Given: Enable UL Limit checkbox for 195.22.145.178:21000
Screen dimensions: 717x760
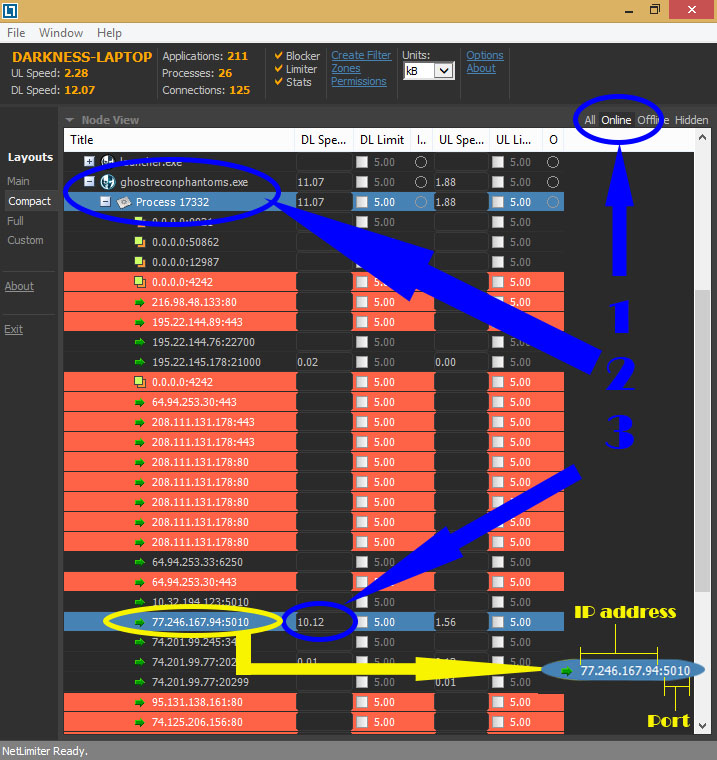Looking at the screenshot, I should (498, 362).
